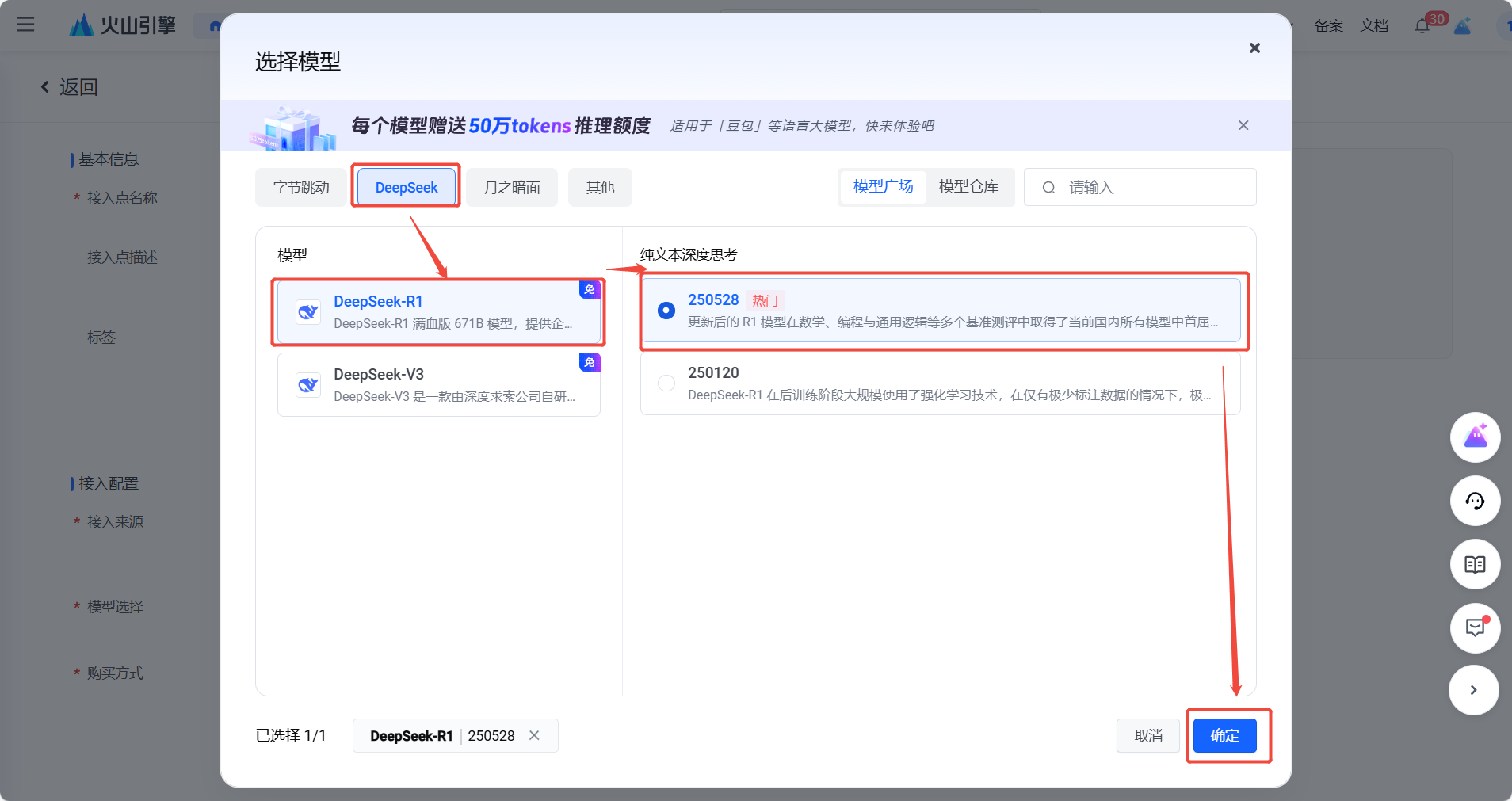Screen dimensions: 1512x801
Task: Open the documentation book floating icon
Action: coord(1476,564)
